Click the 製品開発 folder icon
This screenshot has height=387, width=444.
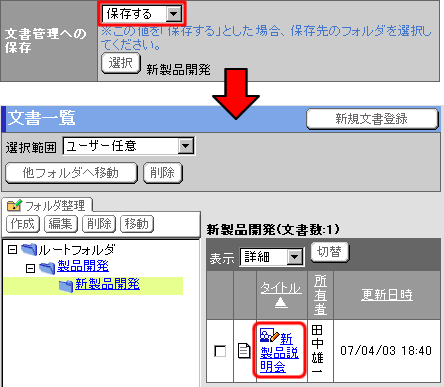pos(47,268)
